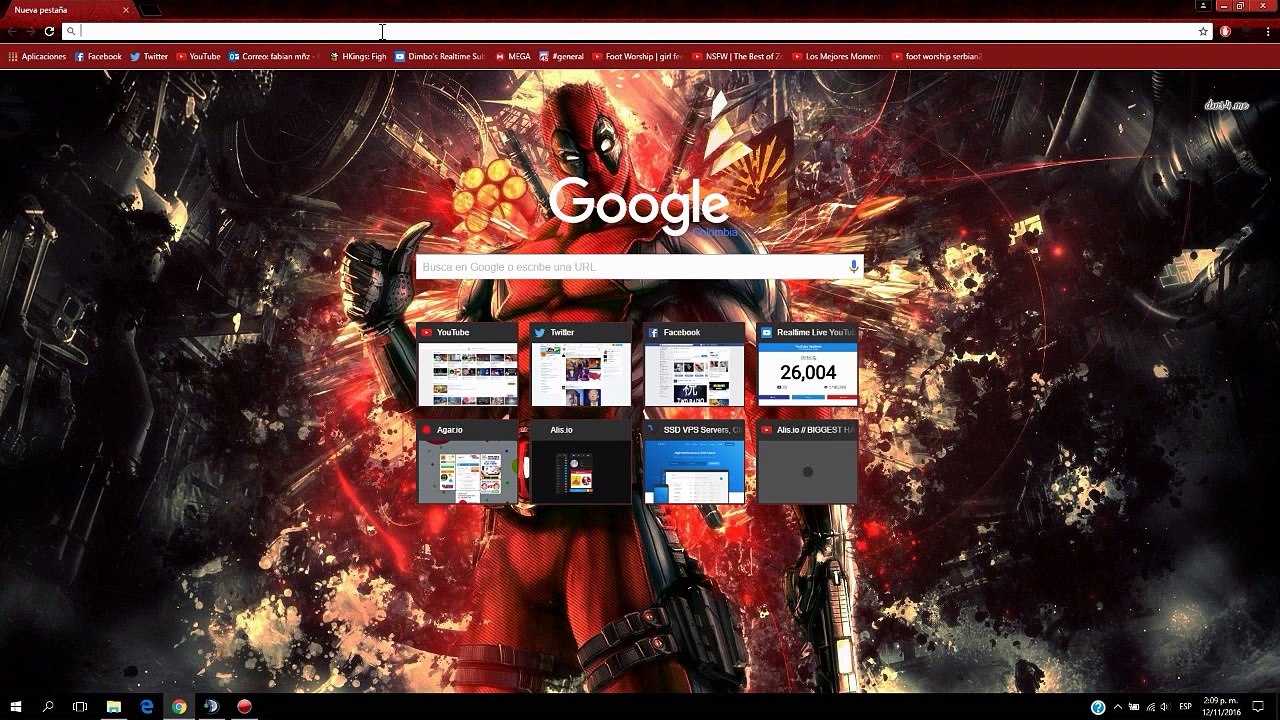Open network settings in the system tray
Viewport: 1280px width, 720px height.
(x=1149, y=707)
